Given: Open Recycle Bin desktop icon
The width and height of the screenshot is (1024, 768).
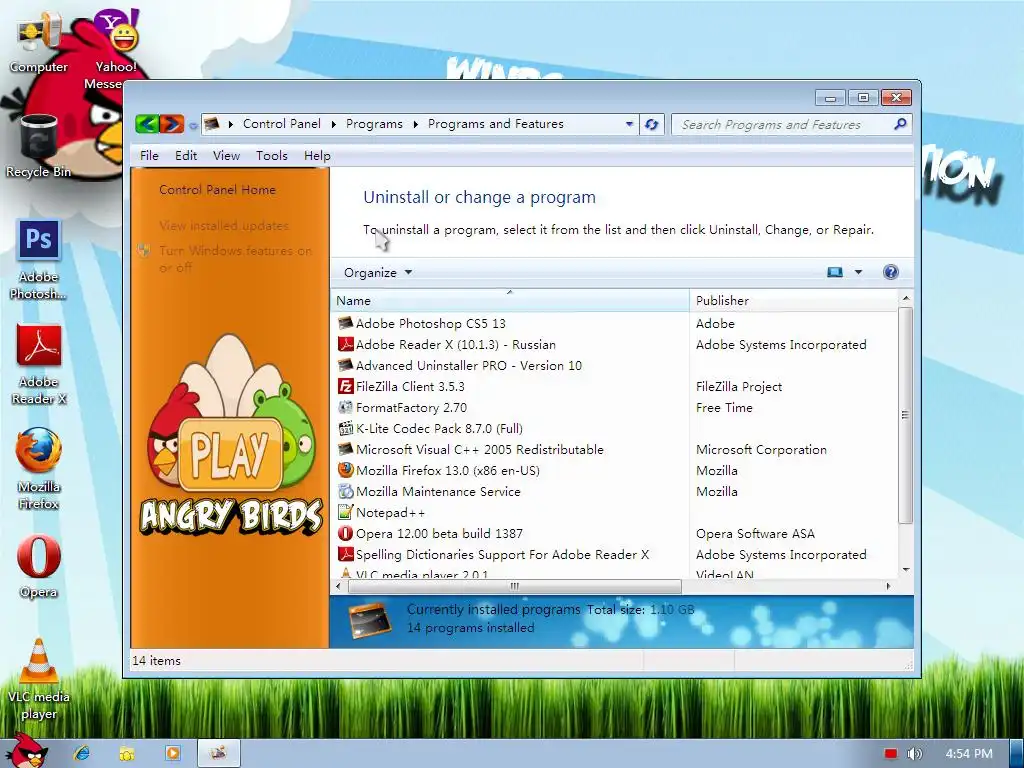Looking at the screenshot, I should [x=38, y=146].
